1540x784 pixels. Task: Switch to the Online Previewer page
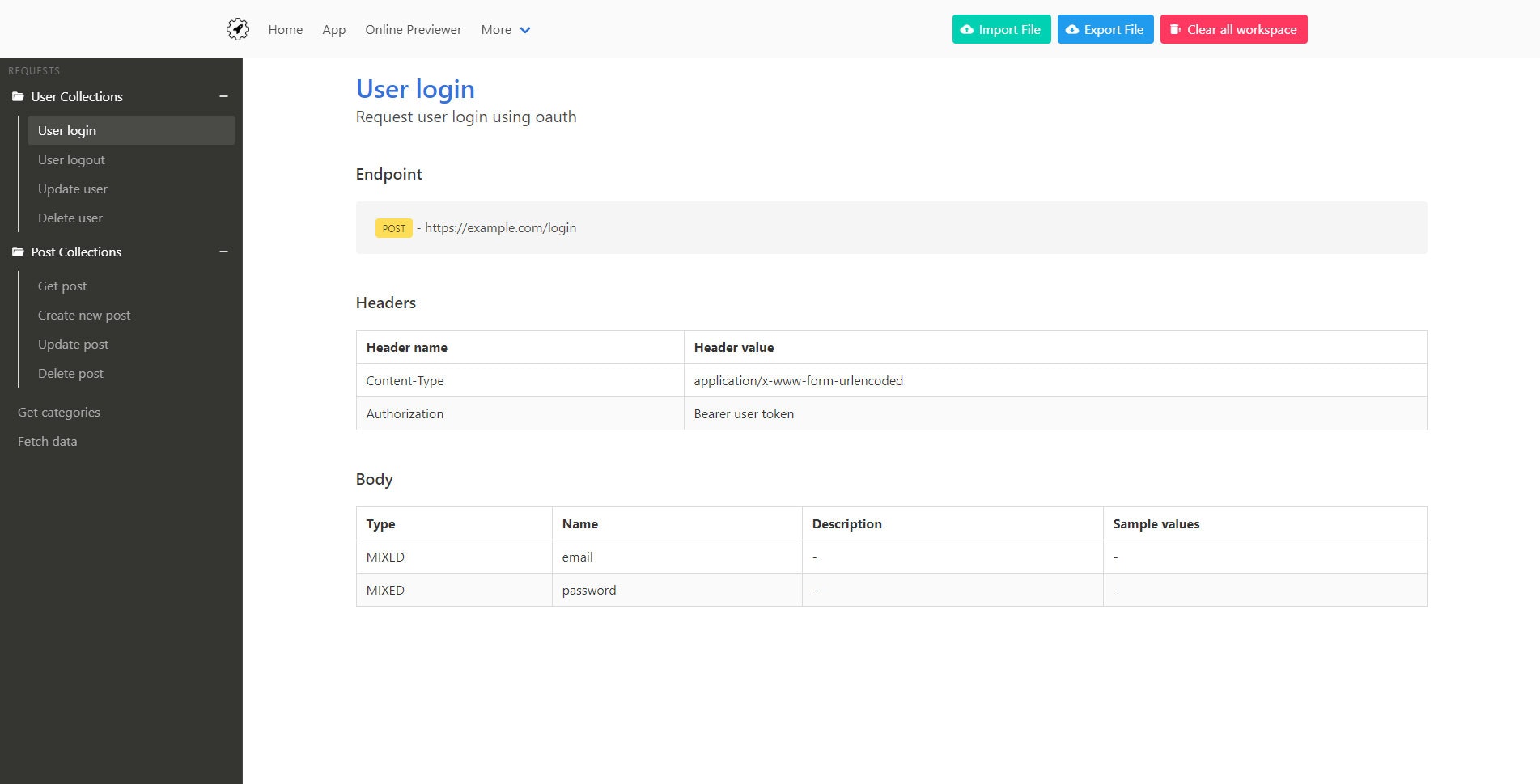[414, 29]
